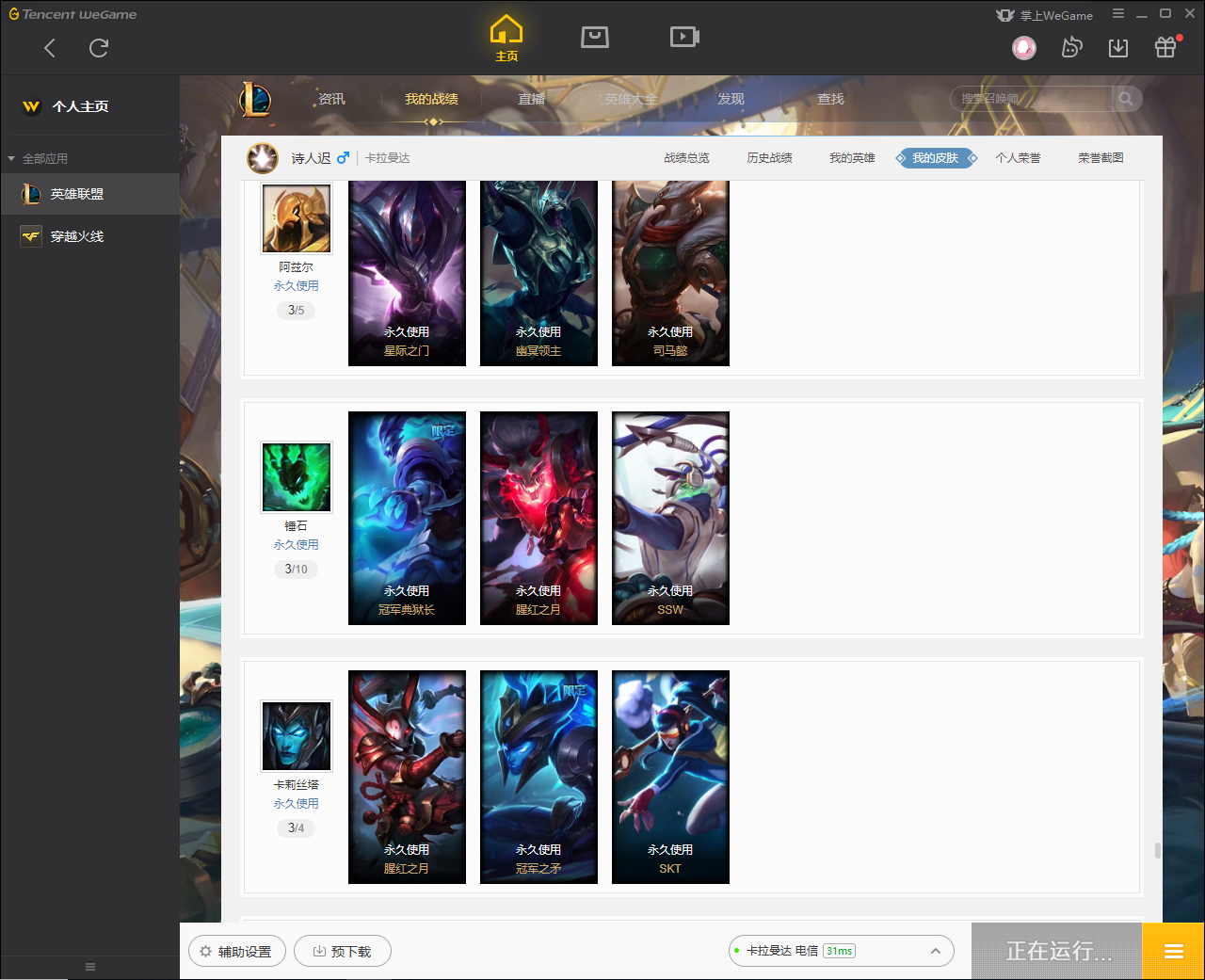Open the SSW skin card
The image size is (1205, 980).
pos(670,518)
